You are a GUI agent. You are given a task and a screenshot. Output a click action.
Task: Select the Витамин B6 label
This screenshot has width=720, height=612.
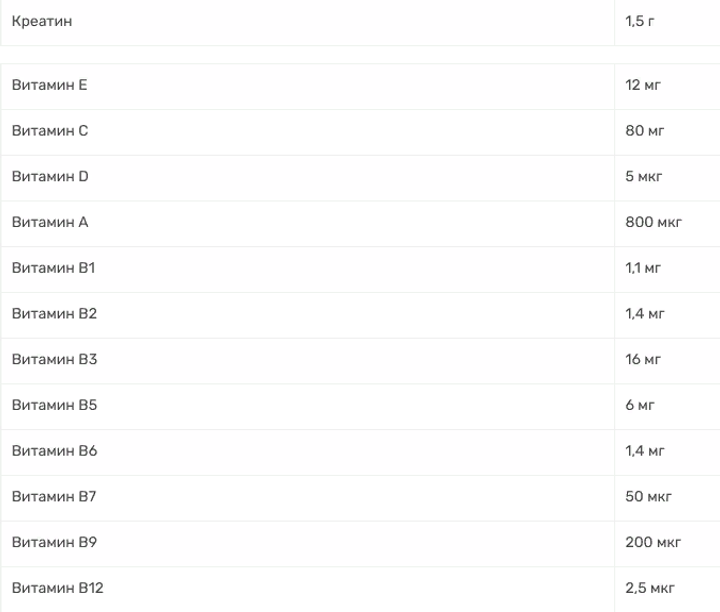pyautogui.click(x=54, y=451)
